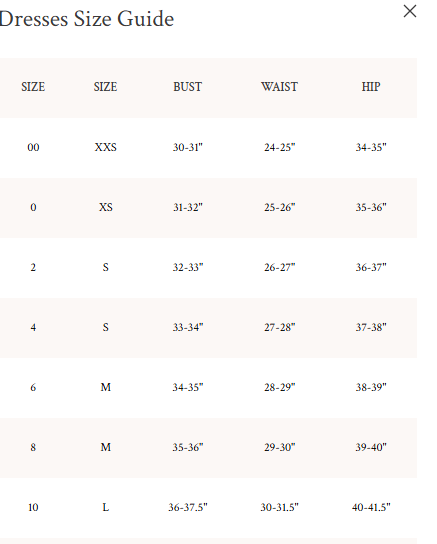Click hip measurement 40-41.5"
The image size is (437, 544).
coord(371,507)
